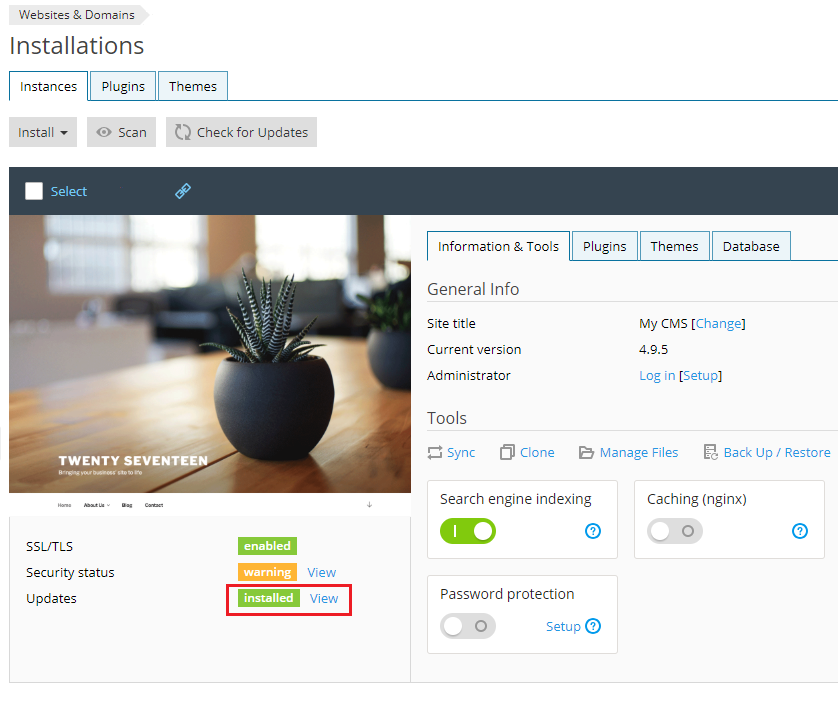Open help icon for Password protection
The width and height of the screenshot is (838, 701).
(x=594, y=627)
